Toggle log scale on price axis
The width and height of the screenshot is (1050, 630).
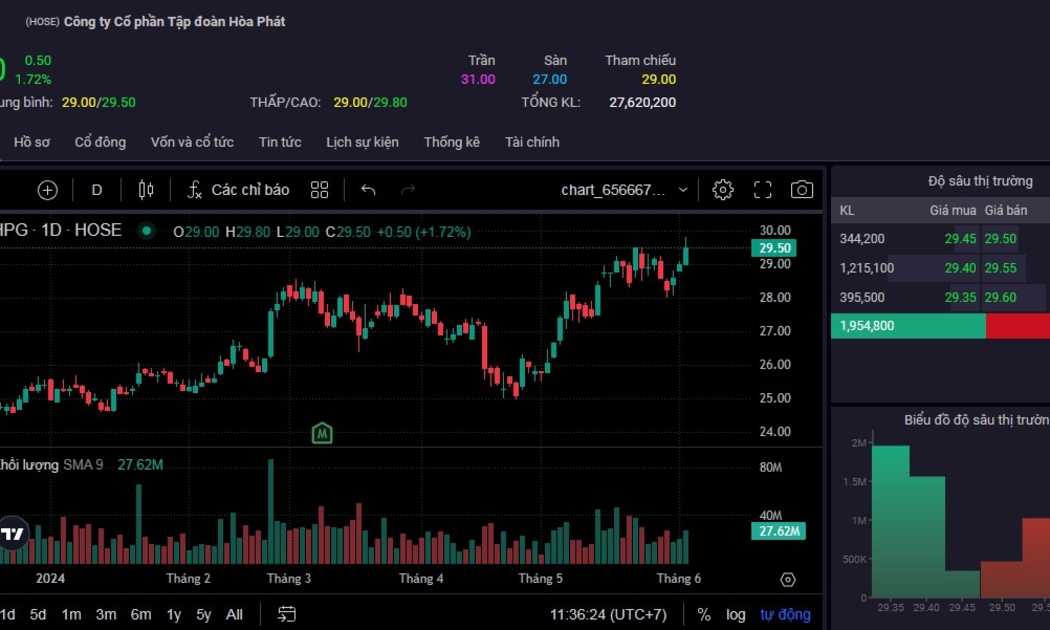(x=735, y=614)
